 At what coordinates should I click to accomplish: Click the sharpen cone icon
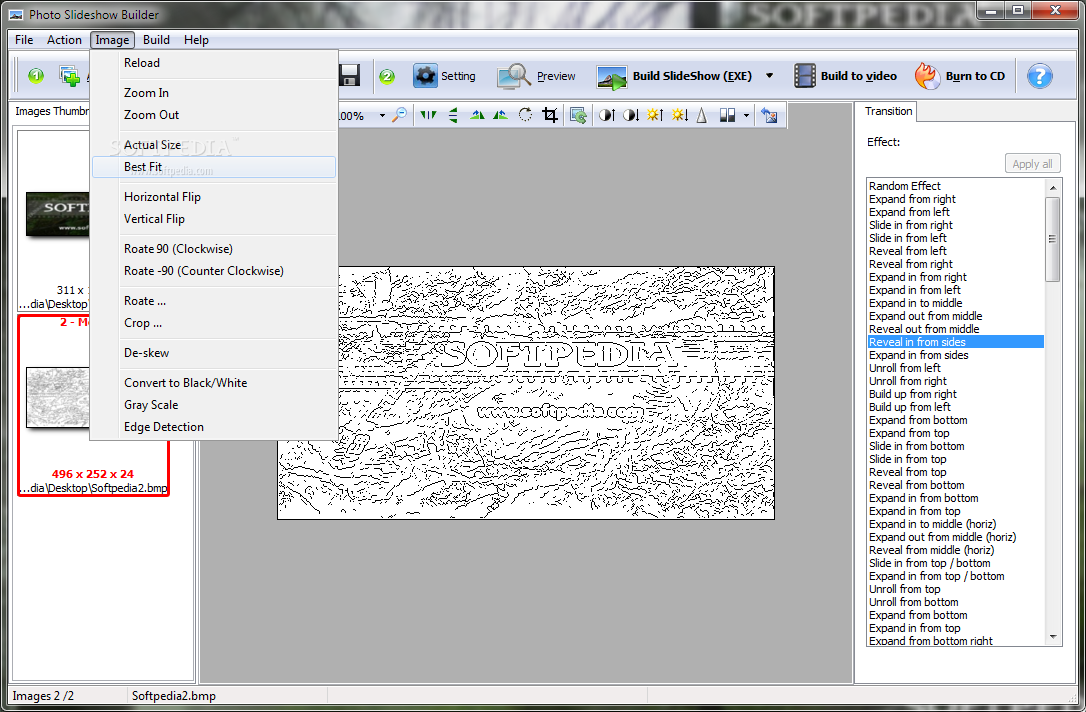coord(702,115)
